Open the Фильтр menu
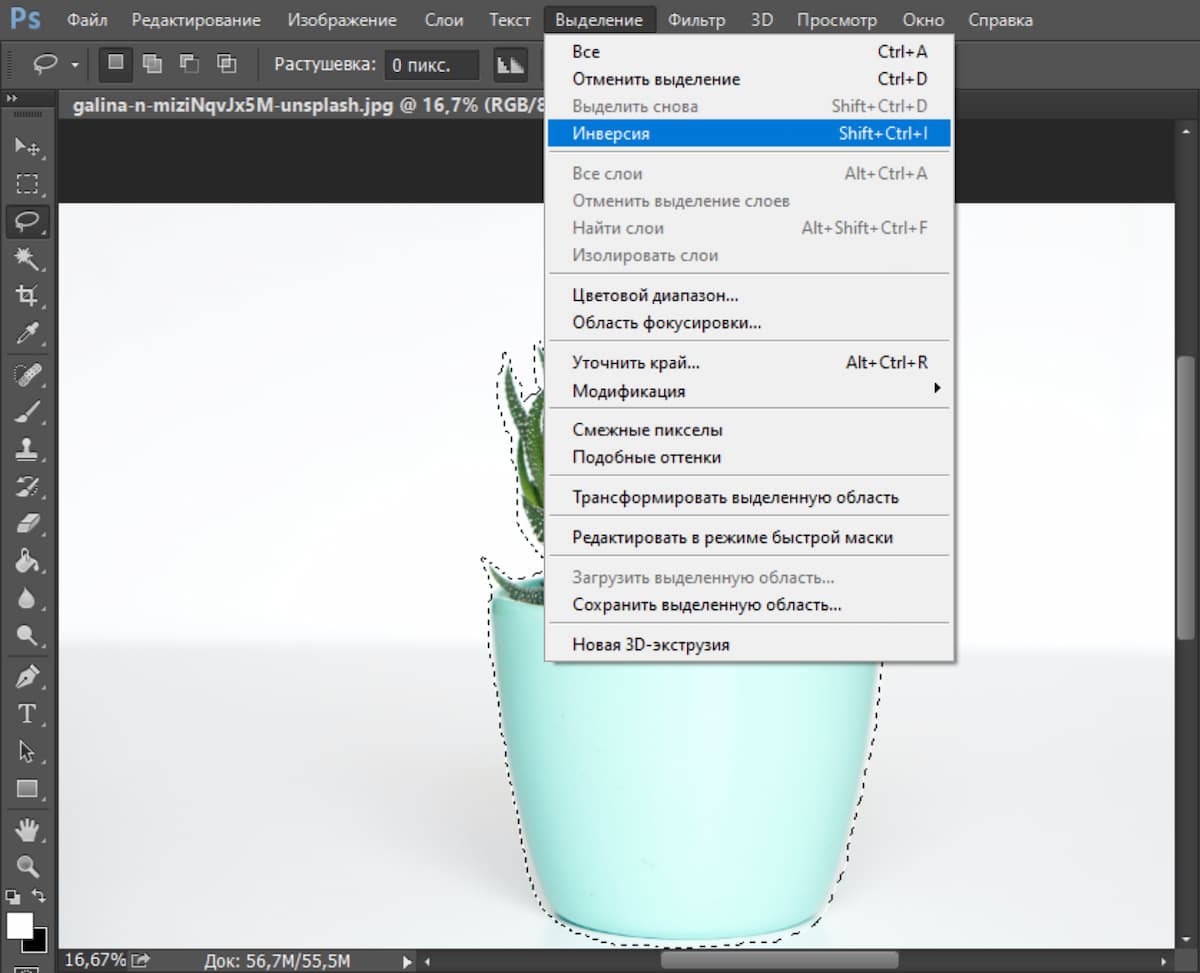 click(697, 19)
